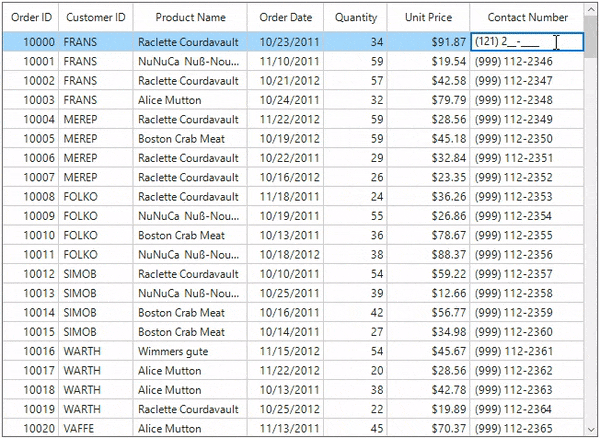Select the Order ID cell 10000
Screen dimensions: 600x438
click(31, 42)
